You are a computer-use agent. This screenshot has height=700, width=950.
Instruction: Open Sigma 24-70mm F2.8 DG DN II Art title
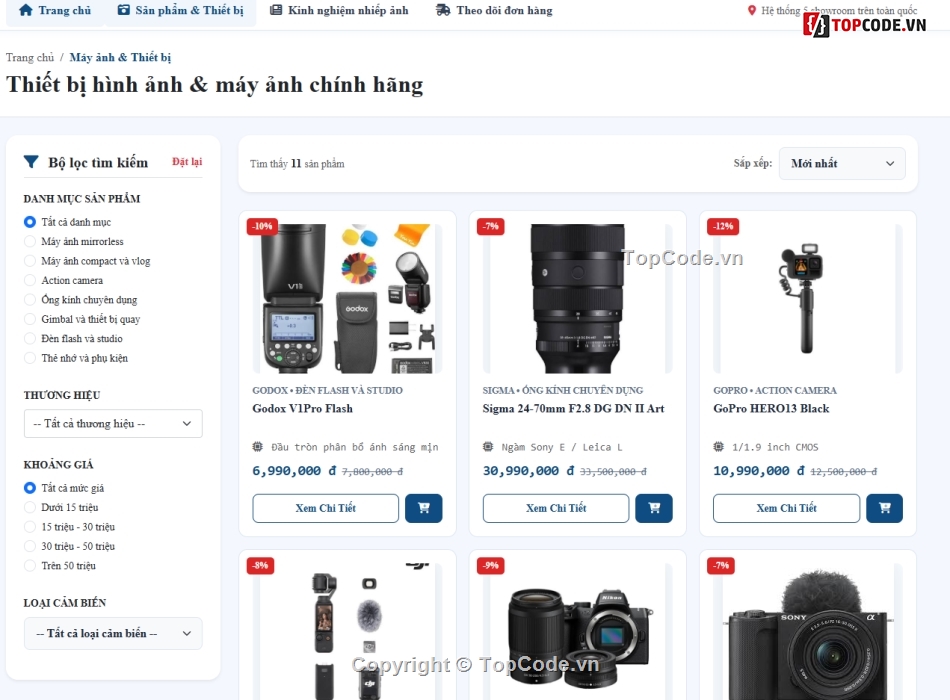coord(573,408)
